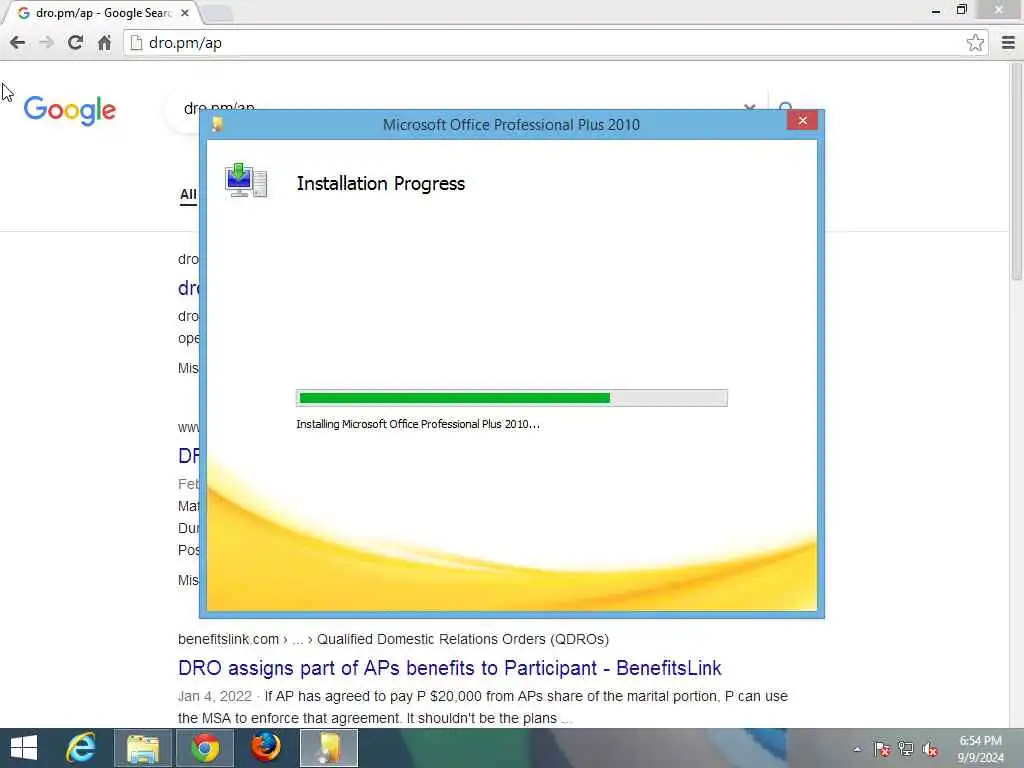Click 'Installing Microsoft Office Professional Plus 2010...' text
The height and width of the screenshot is (768, 1024).
coord(418,424)
